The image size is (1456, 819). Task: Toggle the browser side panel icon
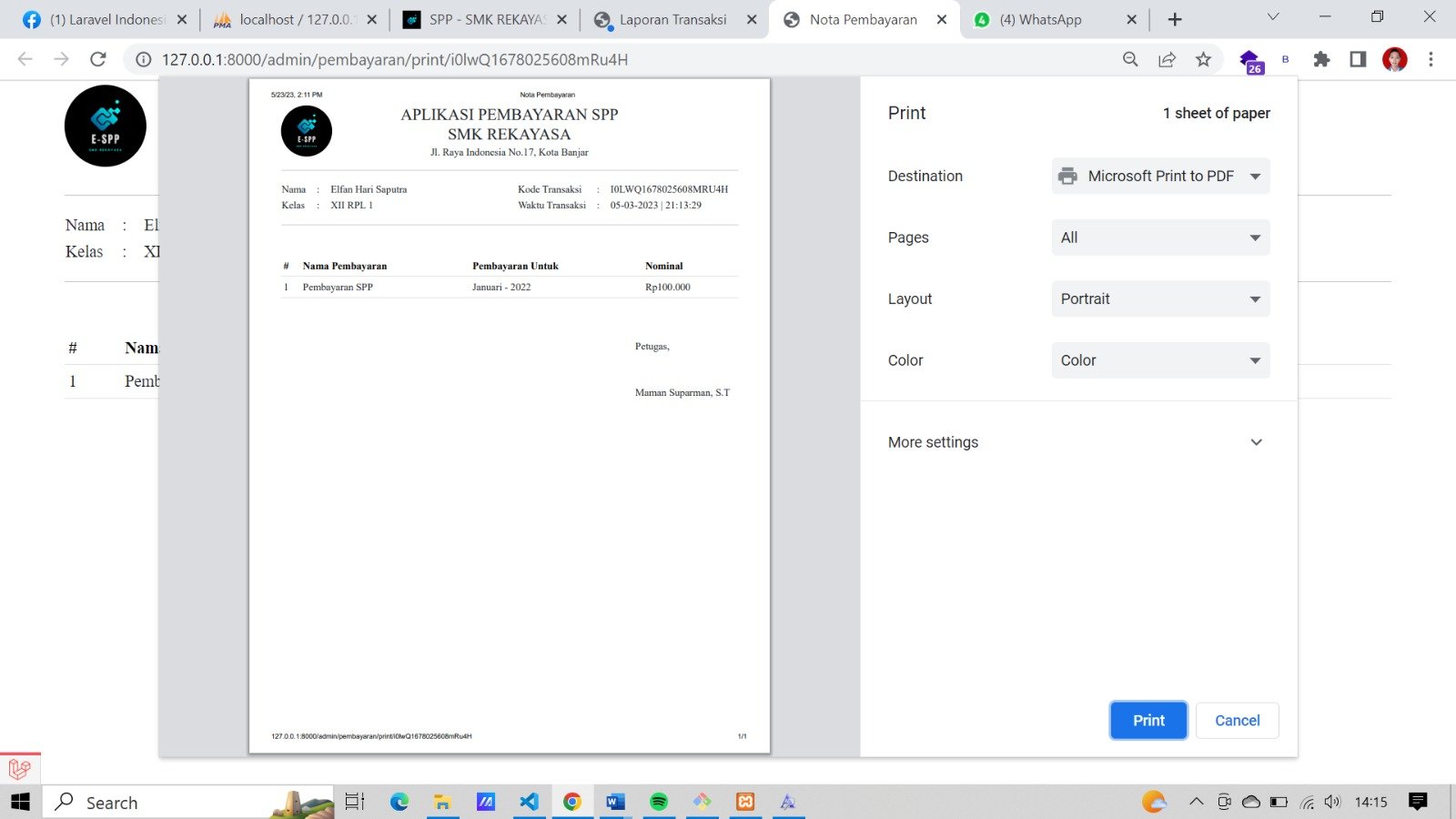coord(1358,59)
